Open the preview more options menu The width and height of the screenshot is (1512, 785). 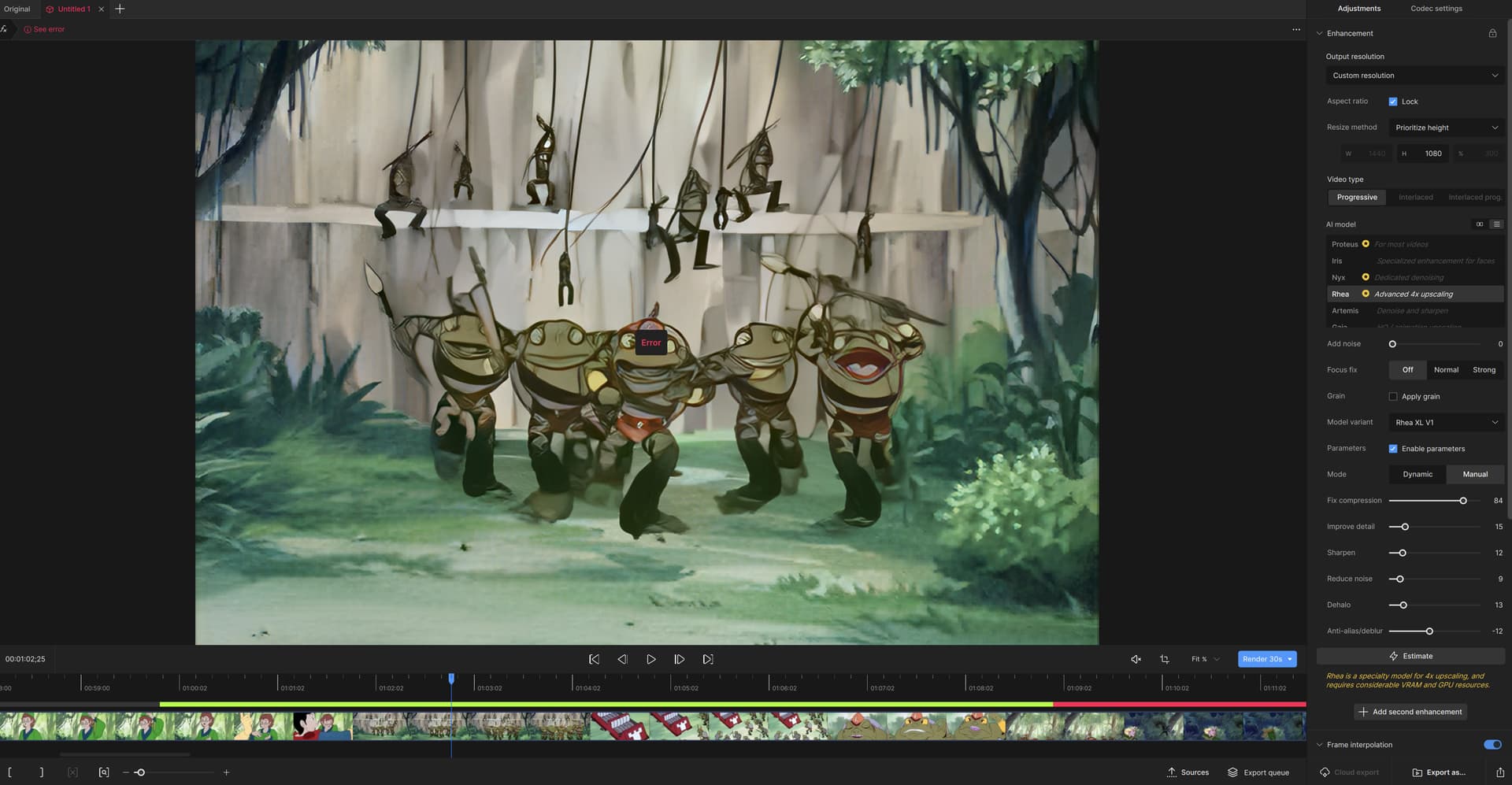pyautogui.click(x=1296, y=29)
